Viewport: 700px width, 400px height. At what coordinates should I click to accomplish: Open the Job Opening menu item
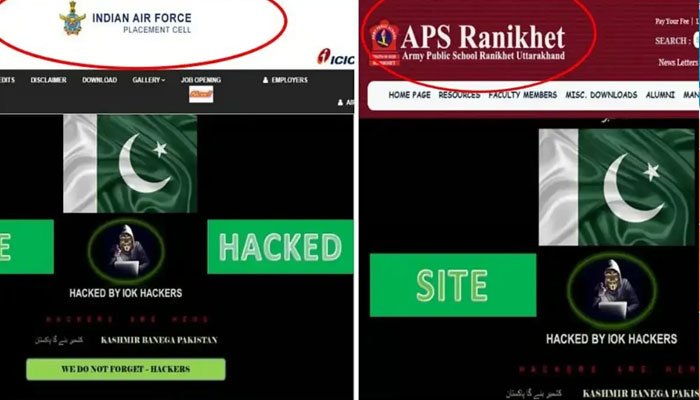pos(201,80)
